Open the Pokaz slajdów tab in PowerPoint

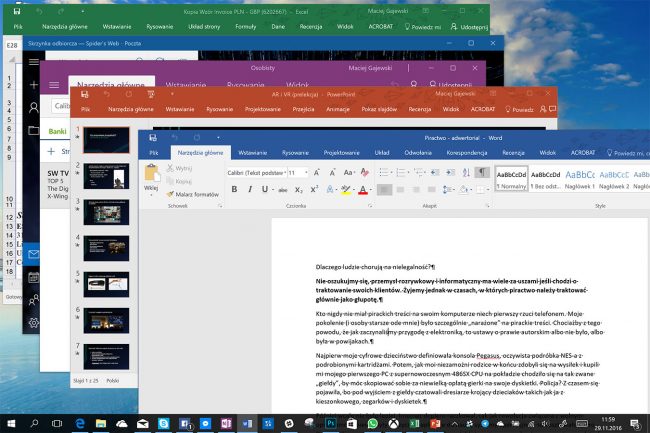[379, 109]
